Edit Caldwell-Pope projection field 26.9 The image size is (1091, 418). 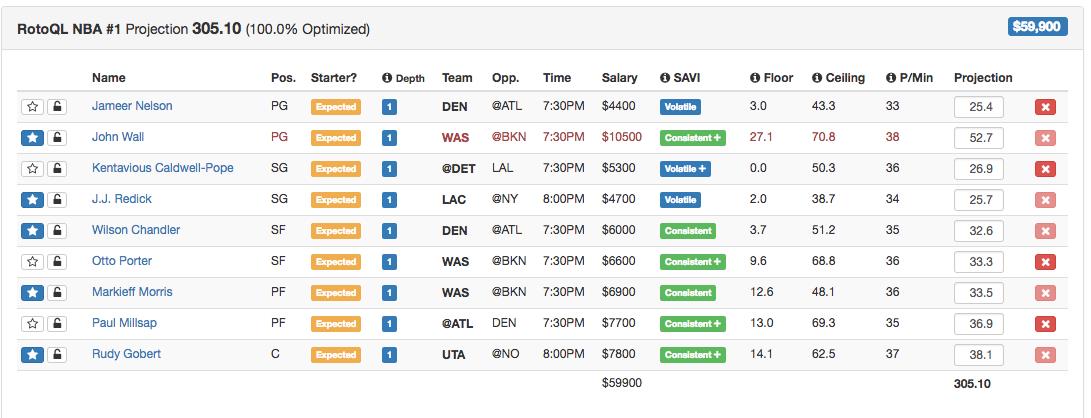point(978,169)
